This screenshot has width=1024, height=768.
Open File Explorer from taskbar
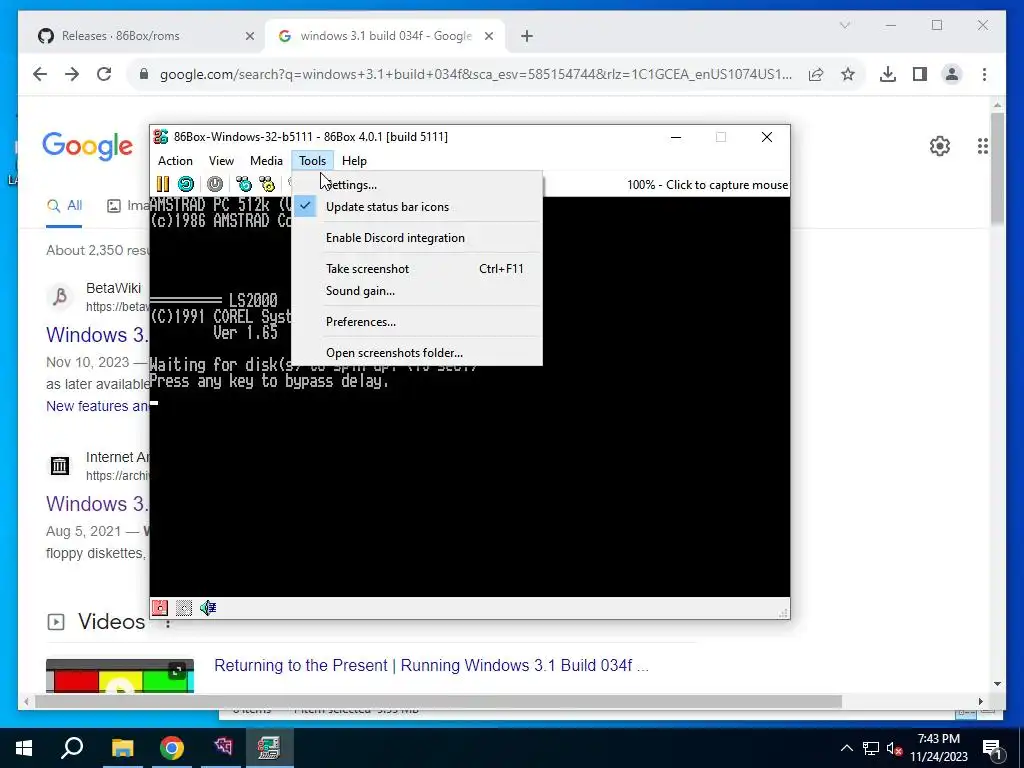point(122,748)
